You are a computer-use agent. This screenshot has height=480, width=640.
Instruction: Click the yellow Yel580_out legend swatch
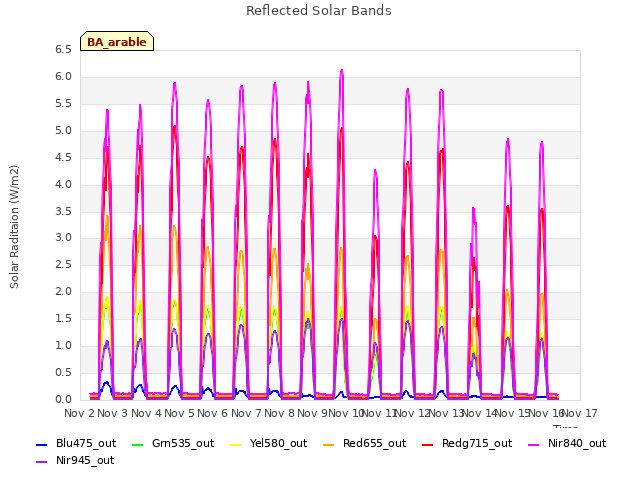pyautogui.click(x=236, y=444)
